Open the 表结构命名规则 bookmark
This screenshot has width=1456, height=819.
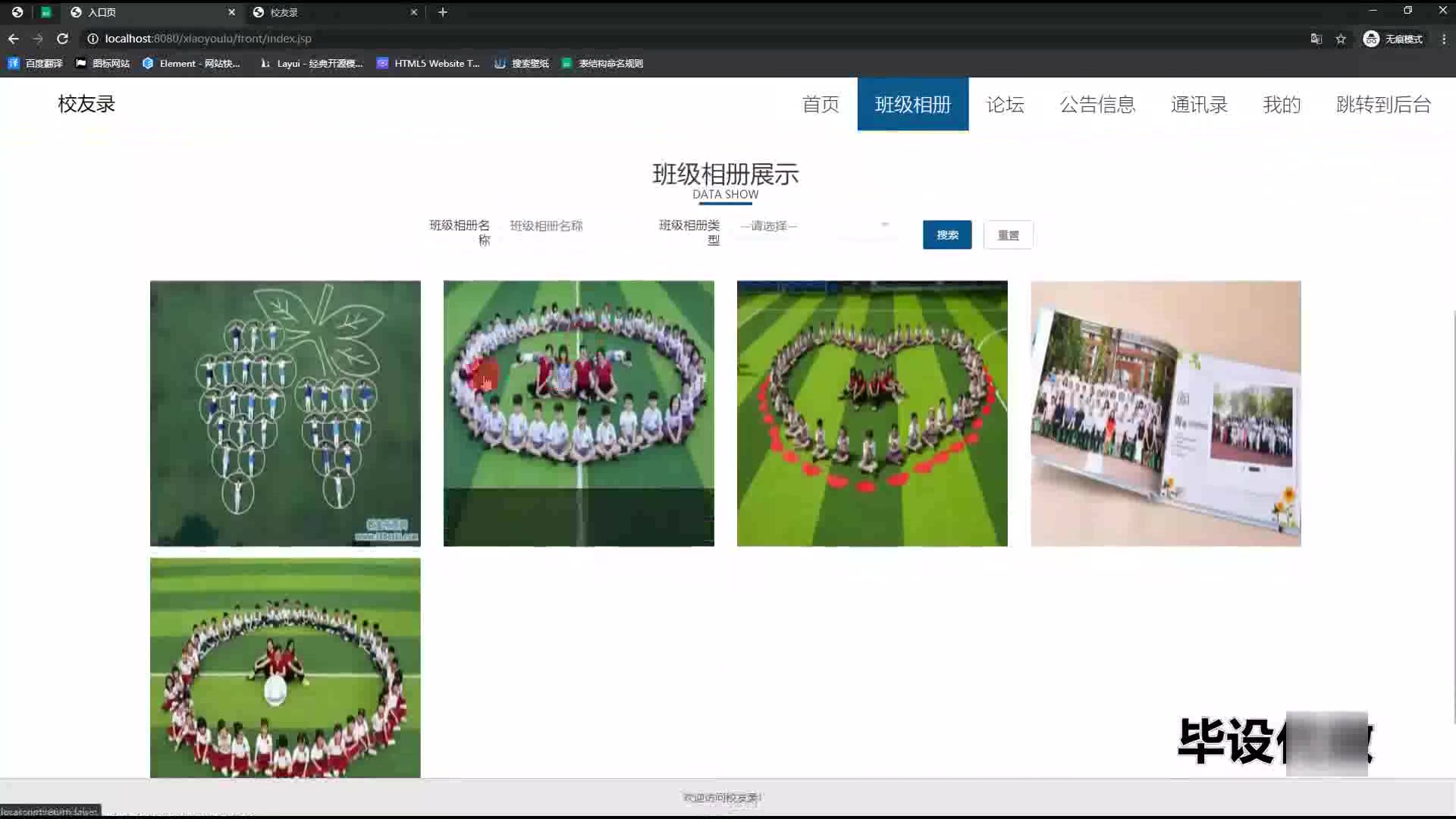[603, 64]
